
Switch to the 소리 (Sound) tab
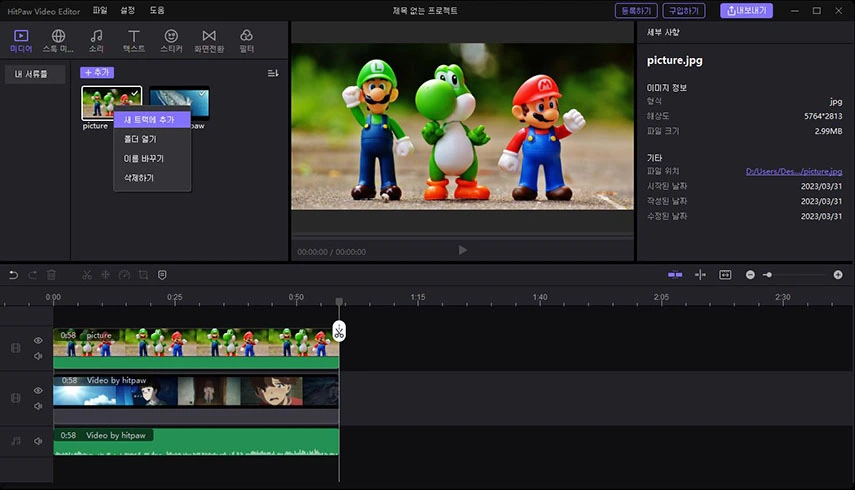tap(96, 41)
